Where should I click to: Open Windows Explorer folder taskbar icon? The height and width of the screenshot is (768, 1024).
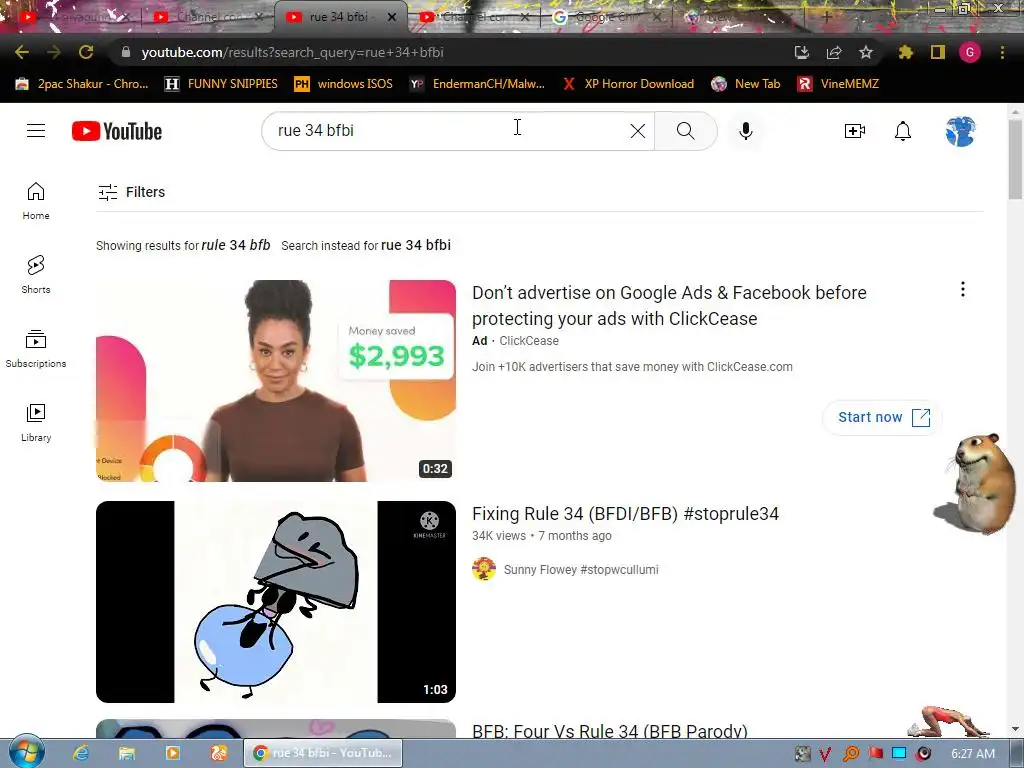[127, 753]
